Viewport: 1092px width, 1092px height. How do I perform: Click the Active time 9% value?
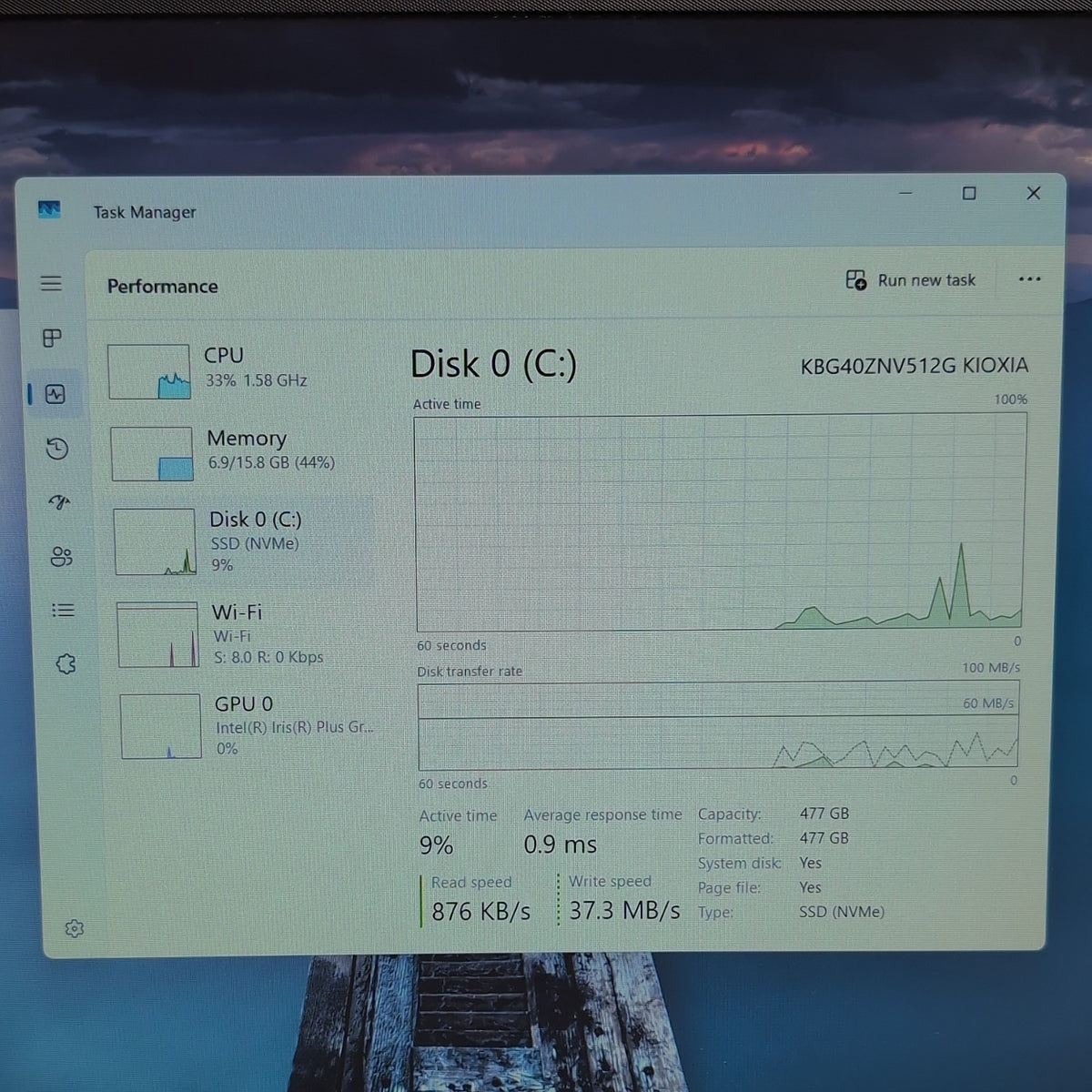click(x=436, y=845)
